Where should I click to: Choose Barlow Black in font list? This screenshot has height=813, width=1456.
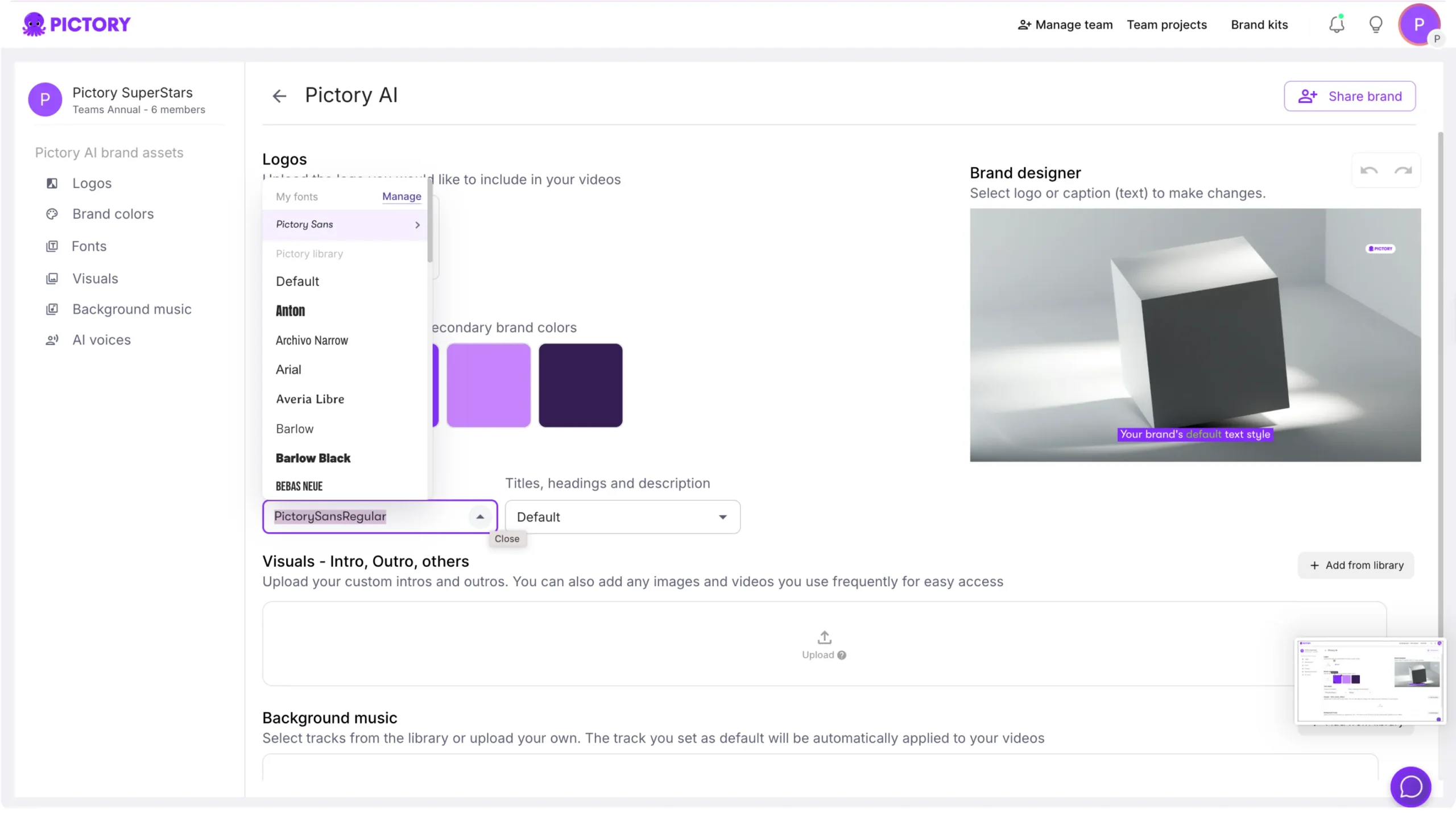(313, 458)
